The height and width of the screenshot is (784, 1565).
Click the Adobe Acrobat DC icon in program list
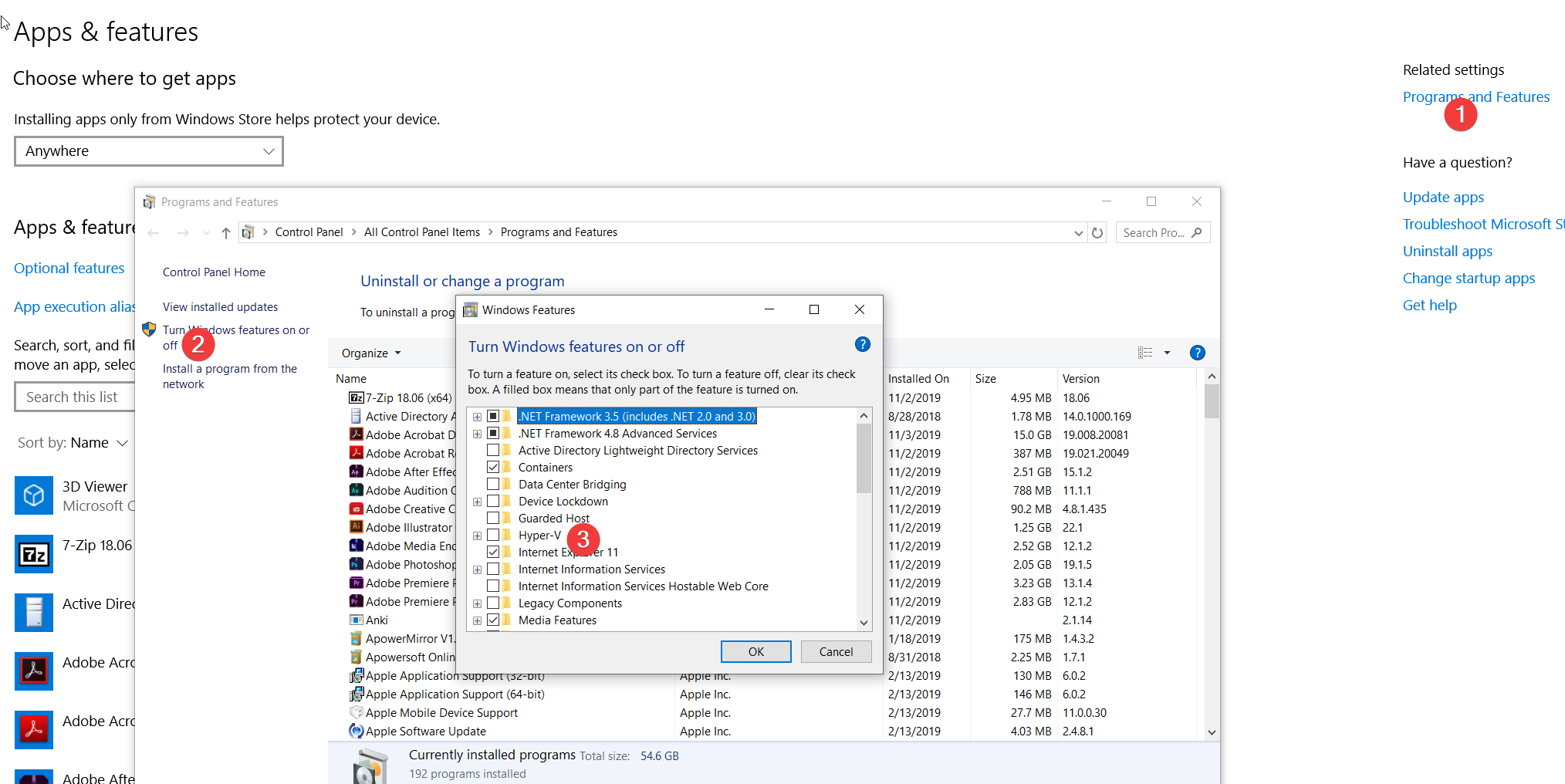click(357, 434)
